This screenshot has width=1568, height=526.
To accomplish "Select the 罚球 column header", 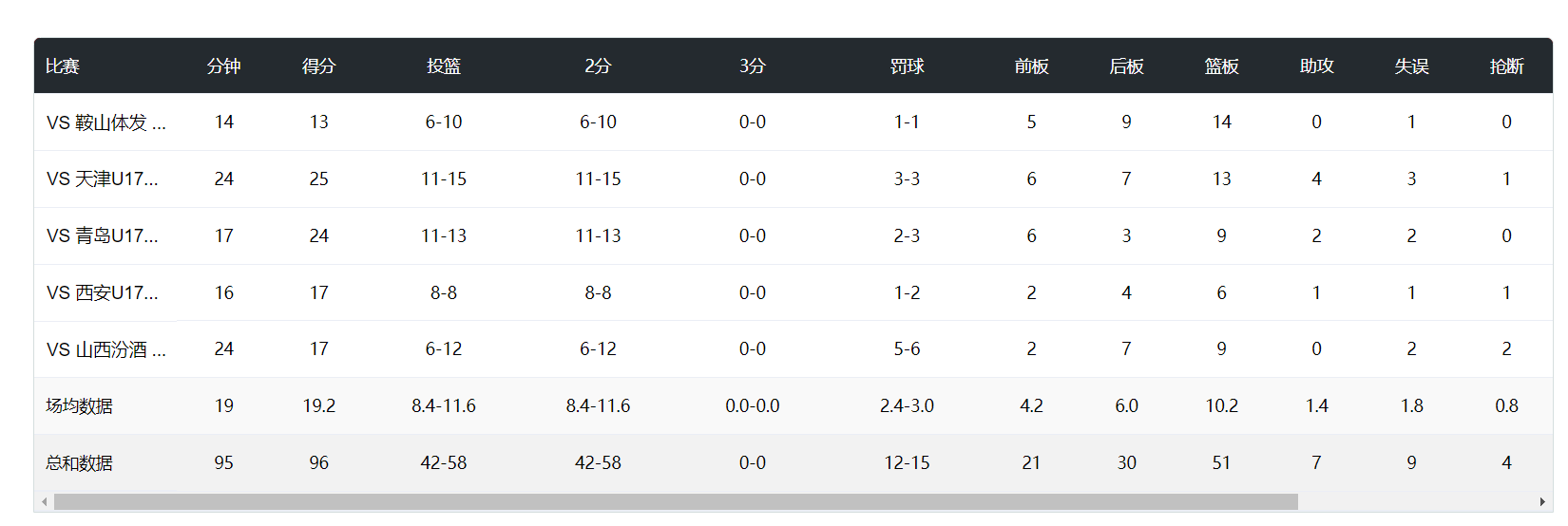I will [x=908, y=66].
